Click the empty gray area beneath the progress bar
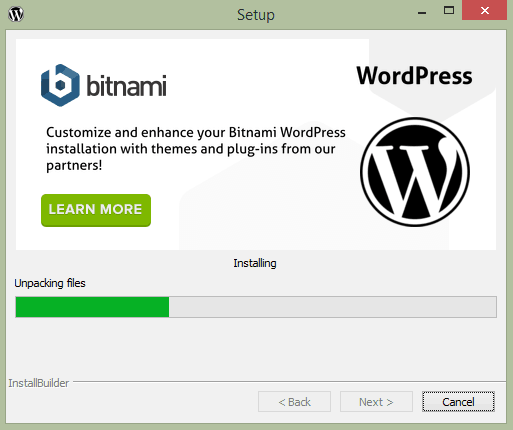Screen dimensions: 513x430 pyautogui.click(x=256, y=348)
